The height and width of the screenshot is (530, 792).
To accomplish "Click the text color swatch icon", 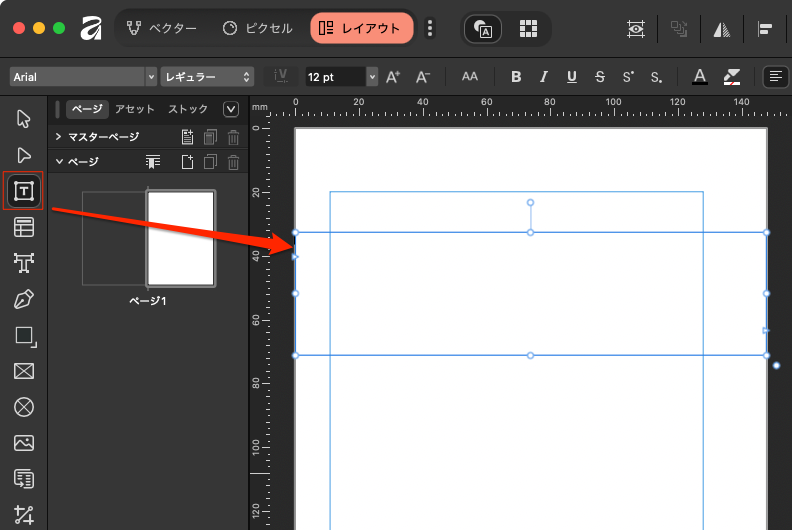I will click(x=700, y=77).
